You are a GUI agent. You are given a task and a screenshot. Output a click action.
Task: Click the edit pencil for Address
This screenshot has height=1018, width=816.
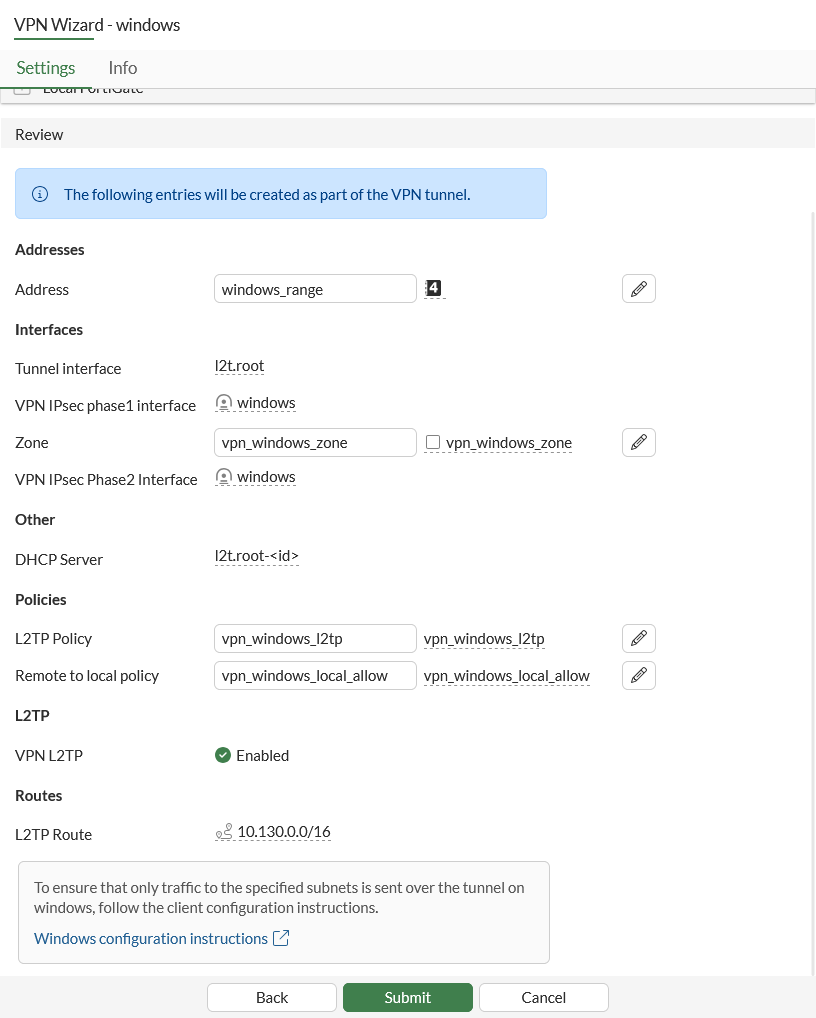coord(638,289)
